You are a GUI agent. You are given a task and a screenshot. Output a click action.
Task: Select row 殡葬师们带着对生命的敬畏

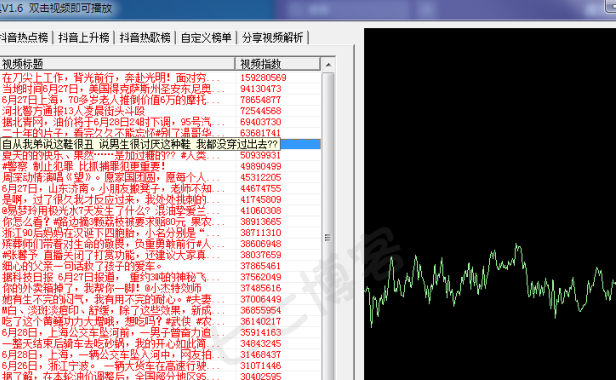(x=160, y=244)
